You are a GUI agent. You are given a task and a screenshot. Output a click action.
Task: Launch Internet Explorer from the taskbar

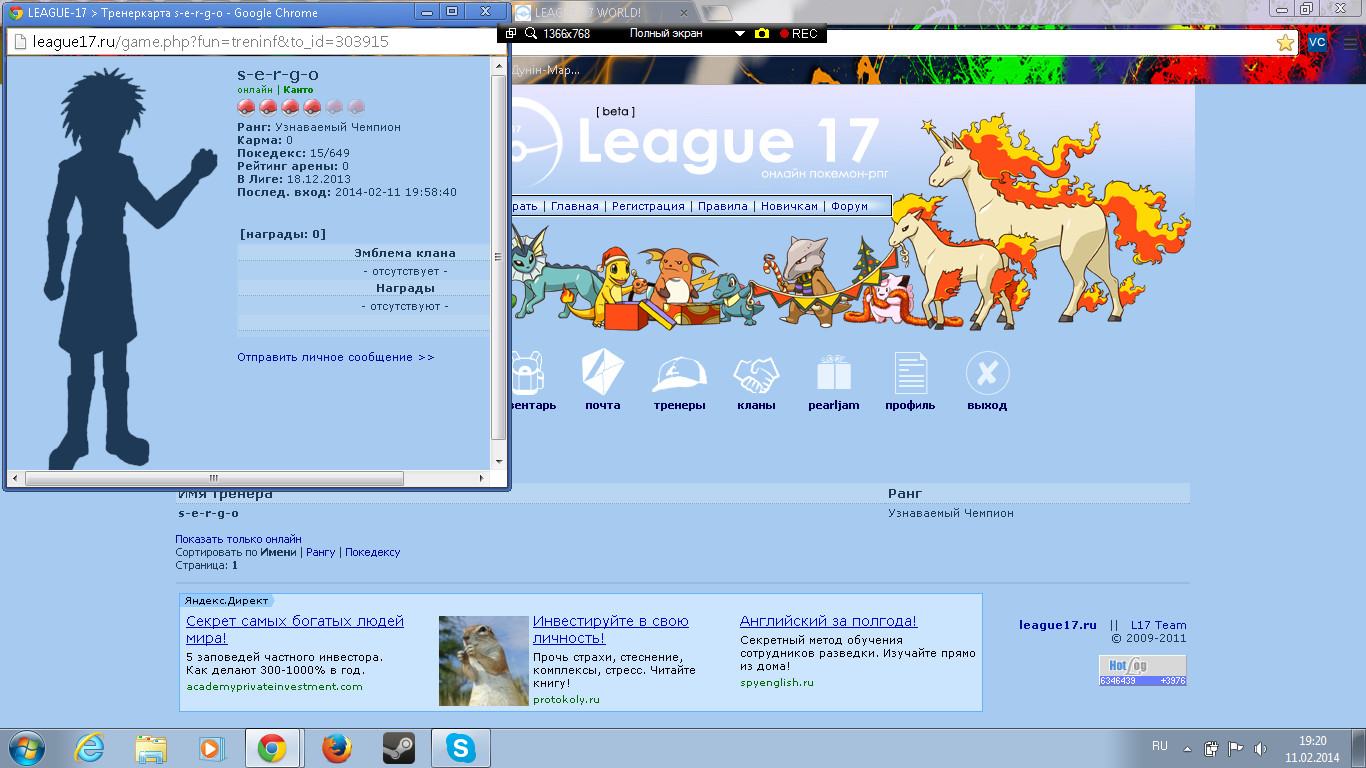[91, 748]
